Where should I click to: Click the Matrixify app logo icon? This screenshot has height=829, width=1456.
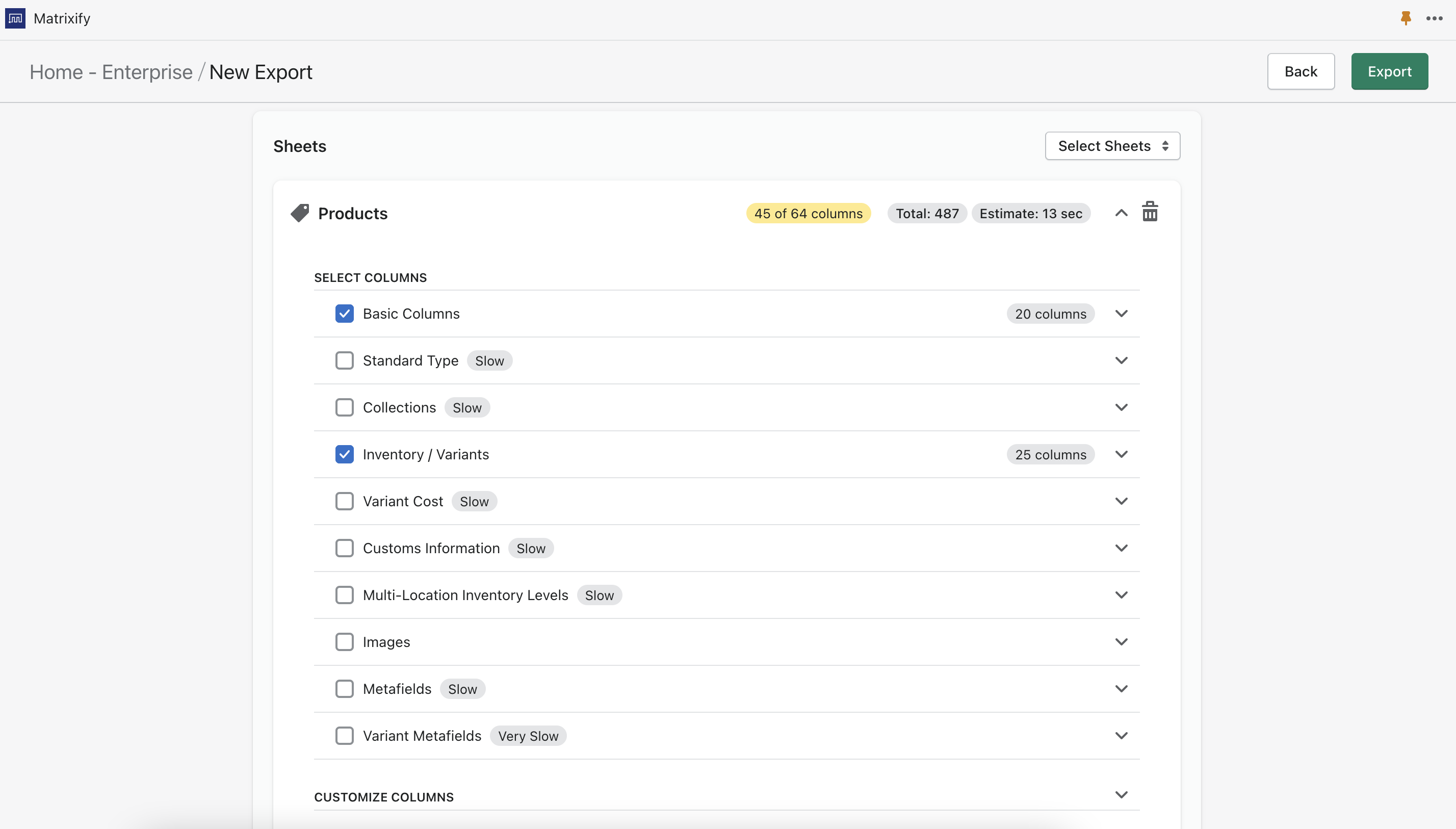tap(15, 18)
